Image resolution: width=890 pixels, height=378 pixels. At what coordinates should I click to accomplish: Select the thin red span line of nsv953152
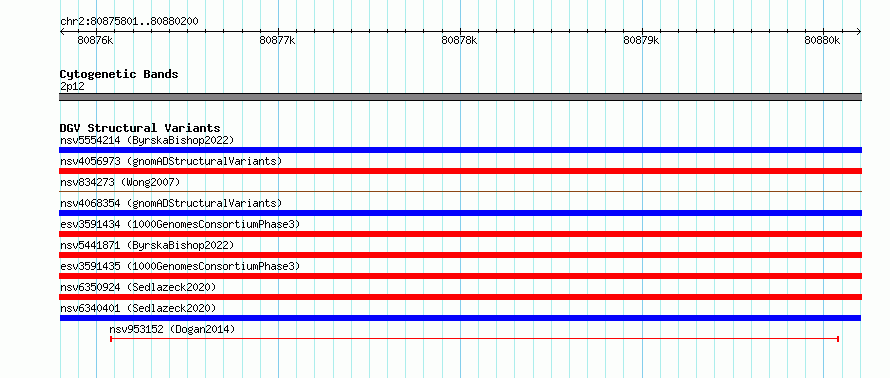(x=475, y=339)
